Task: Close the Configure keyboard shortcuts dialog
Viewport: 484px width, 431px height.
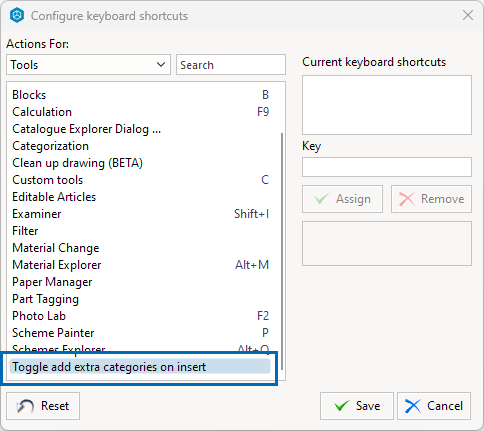Action: [x=468, y=15]
